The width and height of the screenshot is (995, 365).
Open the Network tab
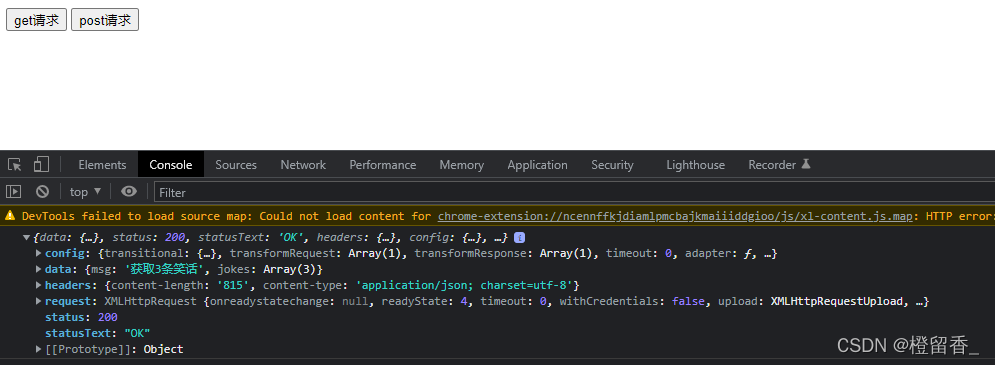303,165
